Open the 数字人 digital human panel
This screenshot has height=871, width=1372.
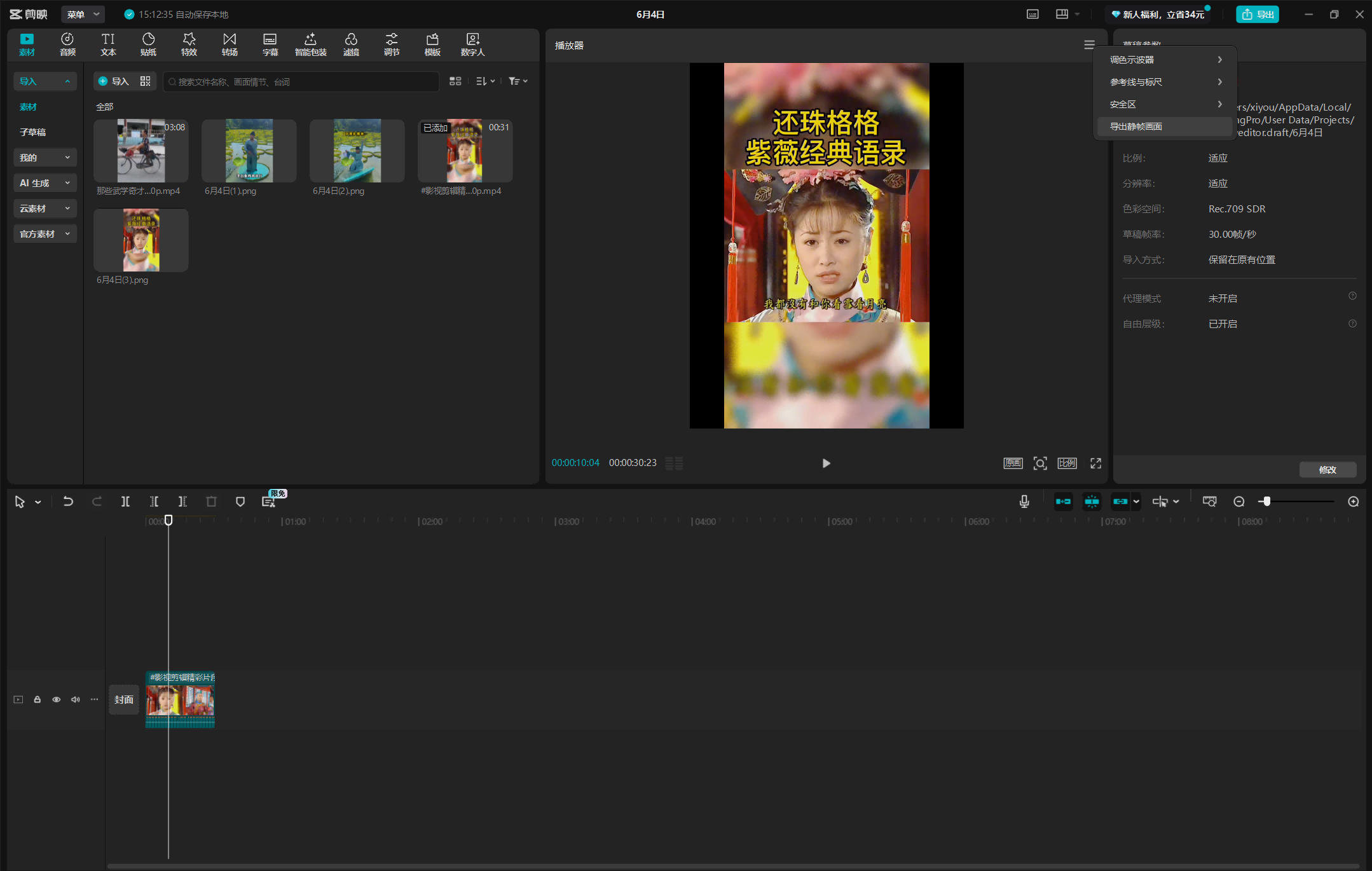coord(472,45)
